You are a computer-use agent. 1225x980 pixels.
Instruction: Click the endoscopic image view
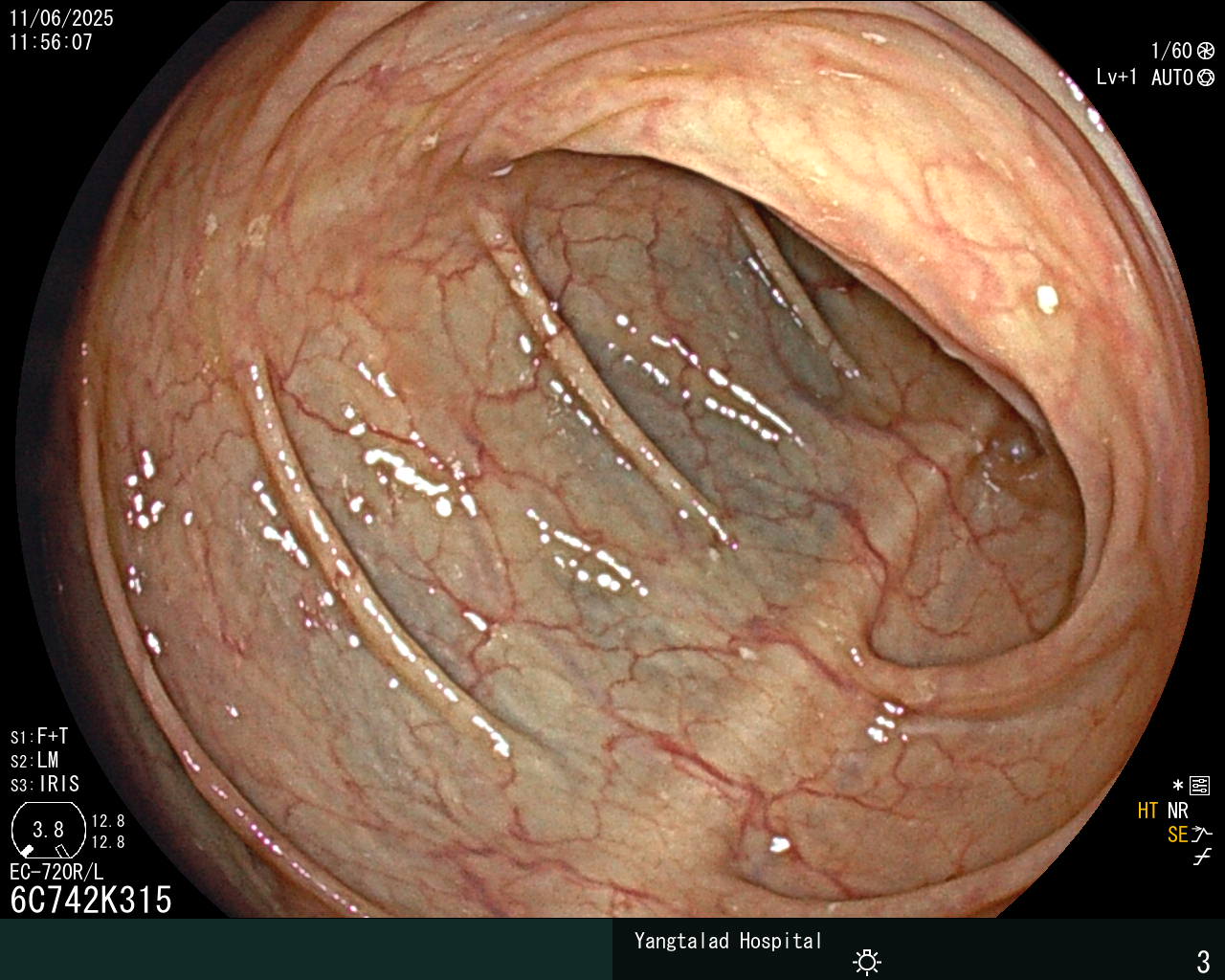(612, 459)
